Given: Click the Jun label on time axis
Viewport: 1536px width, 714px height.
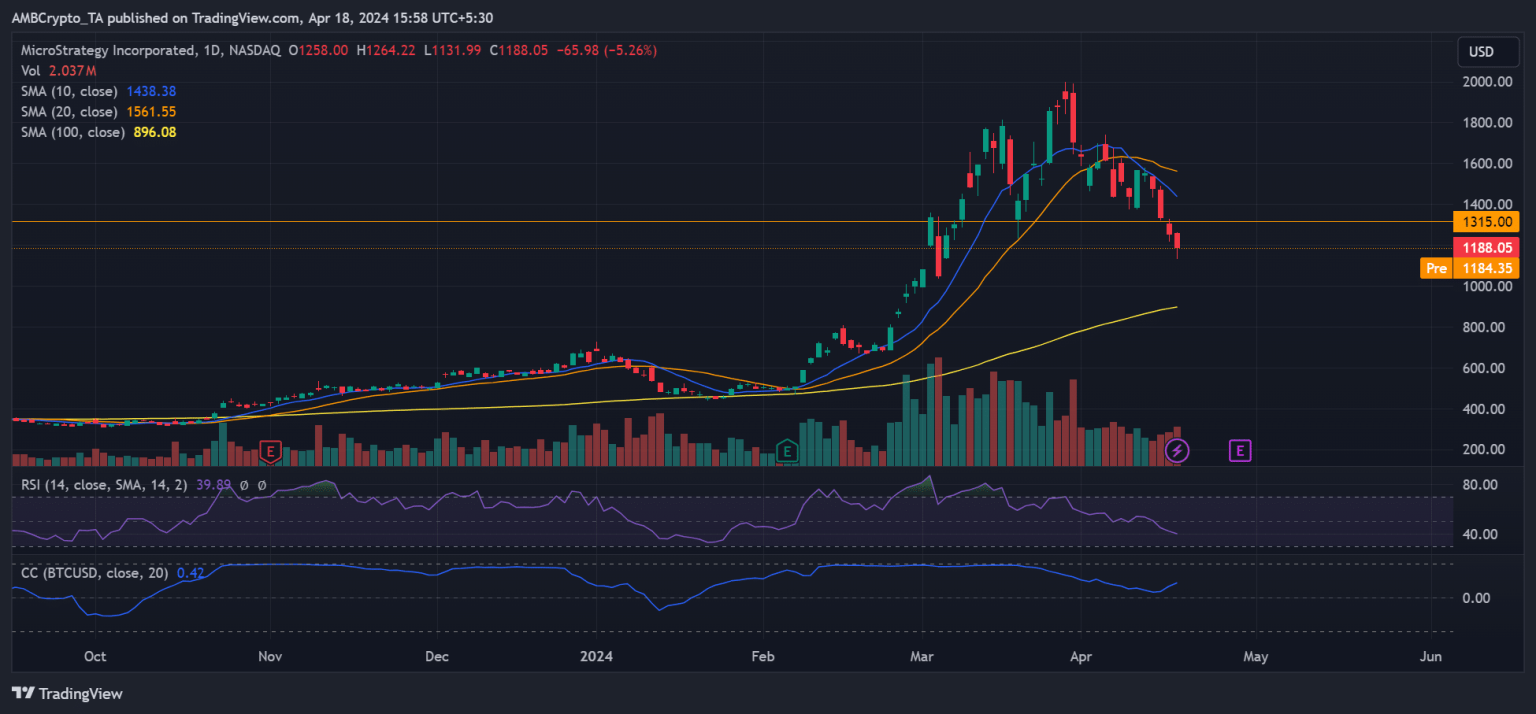Looking at the screenshot, I should (1431, 657).
